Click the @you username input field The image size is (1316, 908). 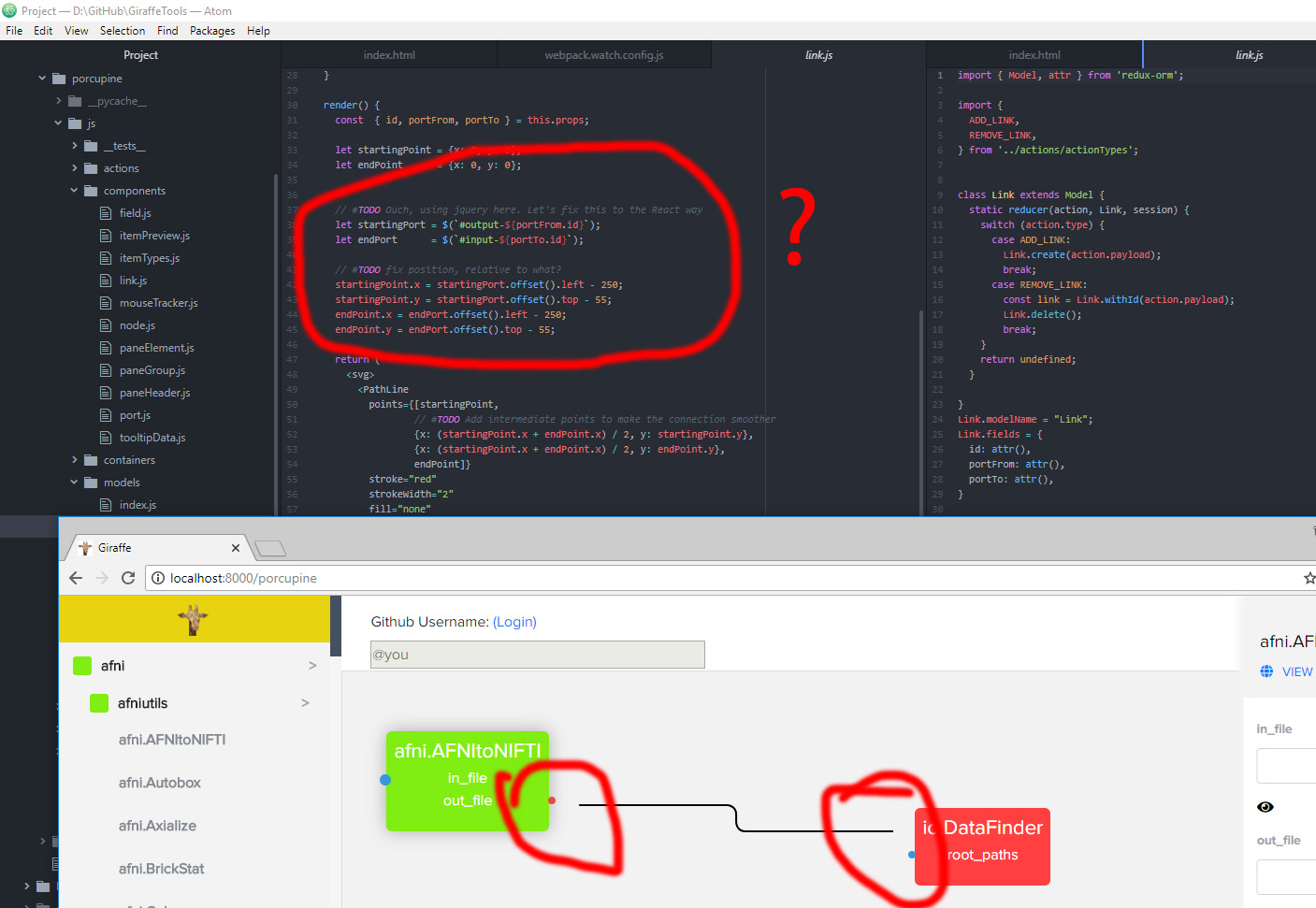(x=537, y=655)
